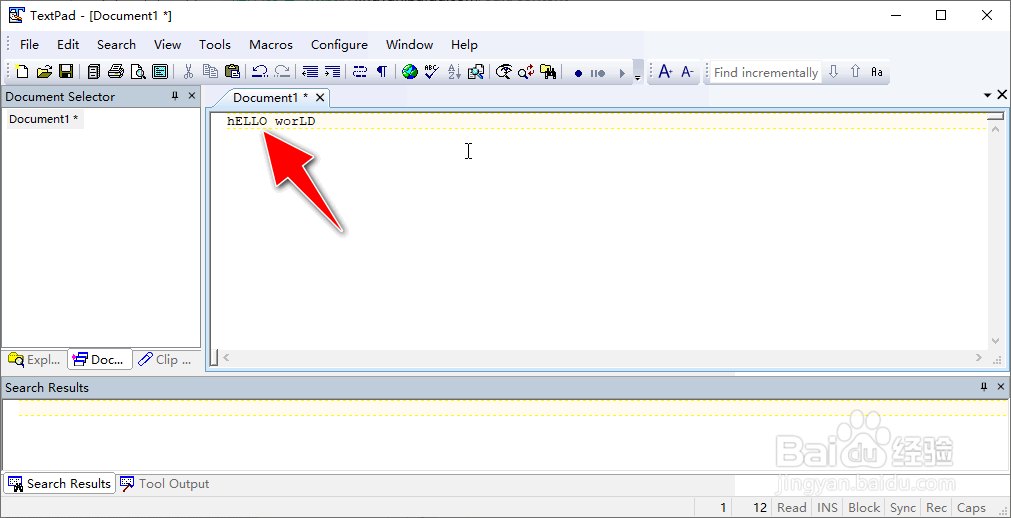Open the Window menu
The width and height of the screenshot is (1011, 518).
[x=409, y=45]
